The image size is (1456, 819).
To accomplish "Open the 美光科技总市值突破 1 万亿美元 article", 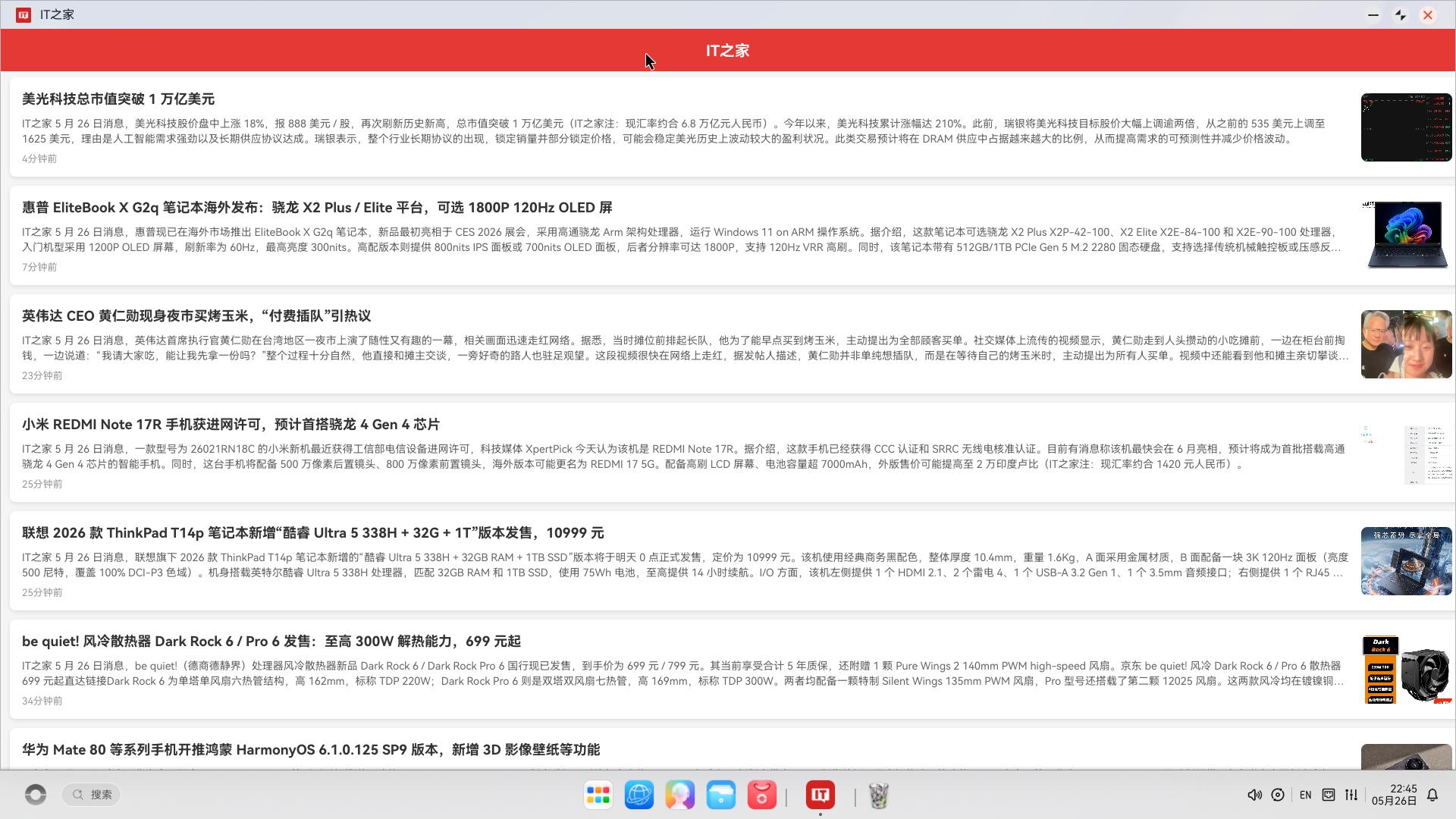I will click(118, 99).
